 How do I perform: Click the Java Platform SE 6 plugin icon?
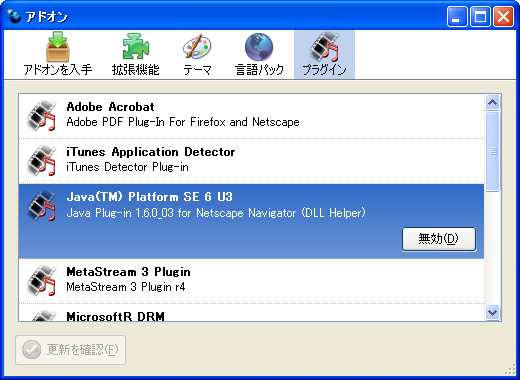[x=41, y=205]
